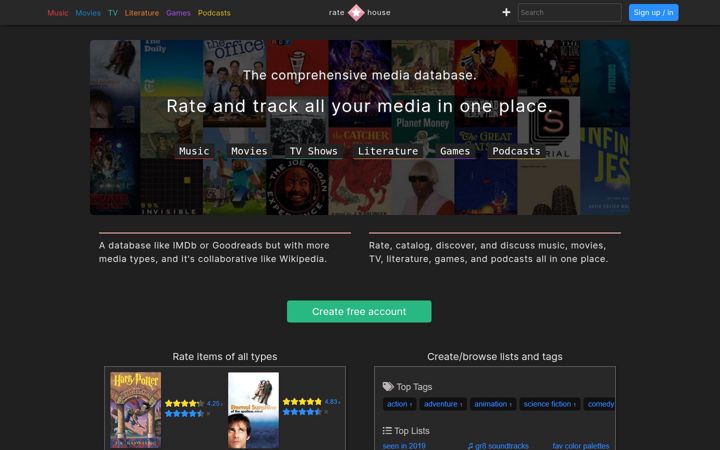Click the Top Tags heading text
The width and height of the screenshot is (720, 450).
point(414,387)
